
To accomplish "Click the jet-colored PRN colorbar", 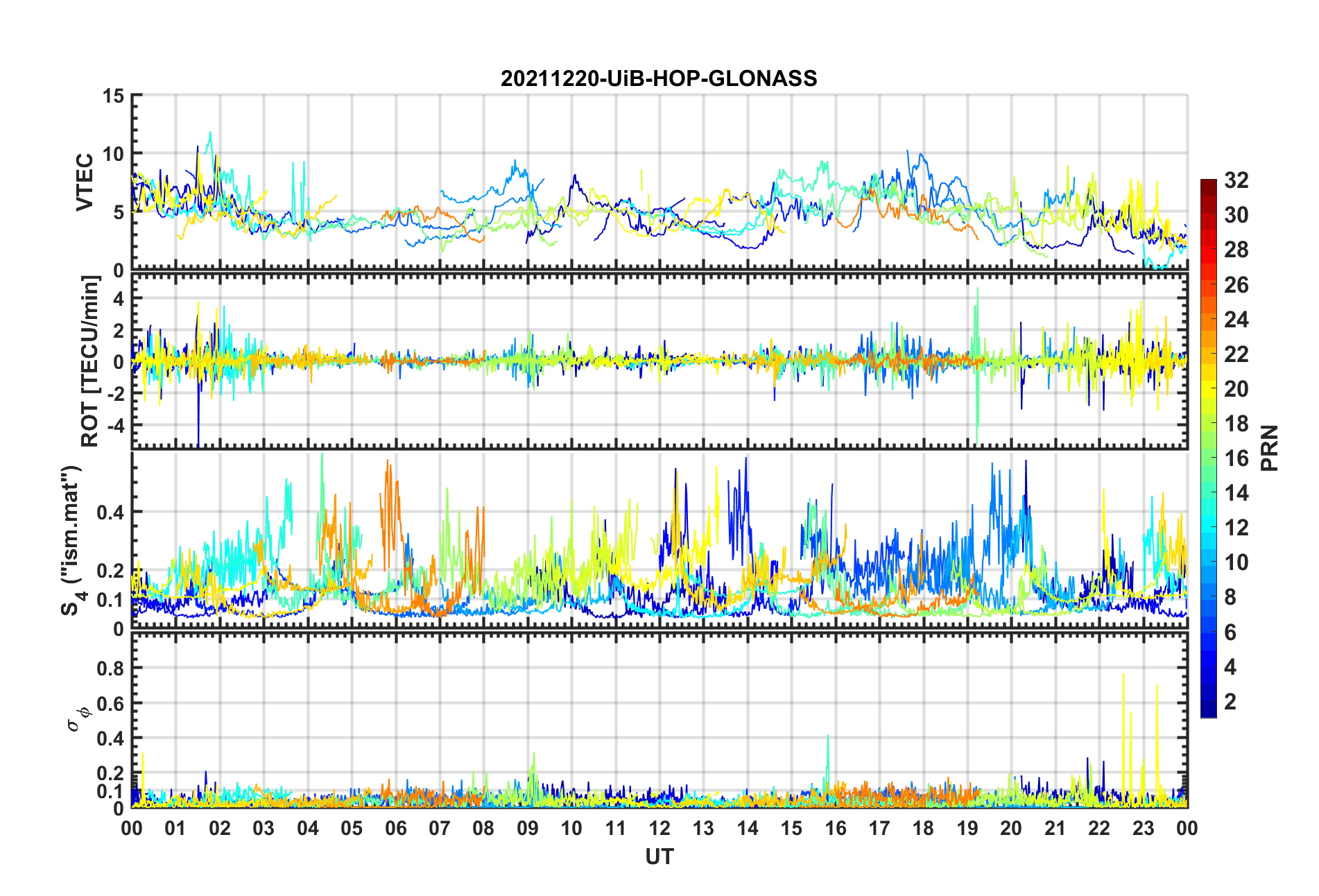I will click(1209, 448).
